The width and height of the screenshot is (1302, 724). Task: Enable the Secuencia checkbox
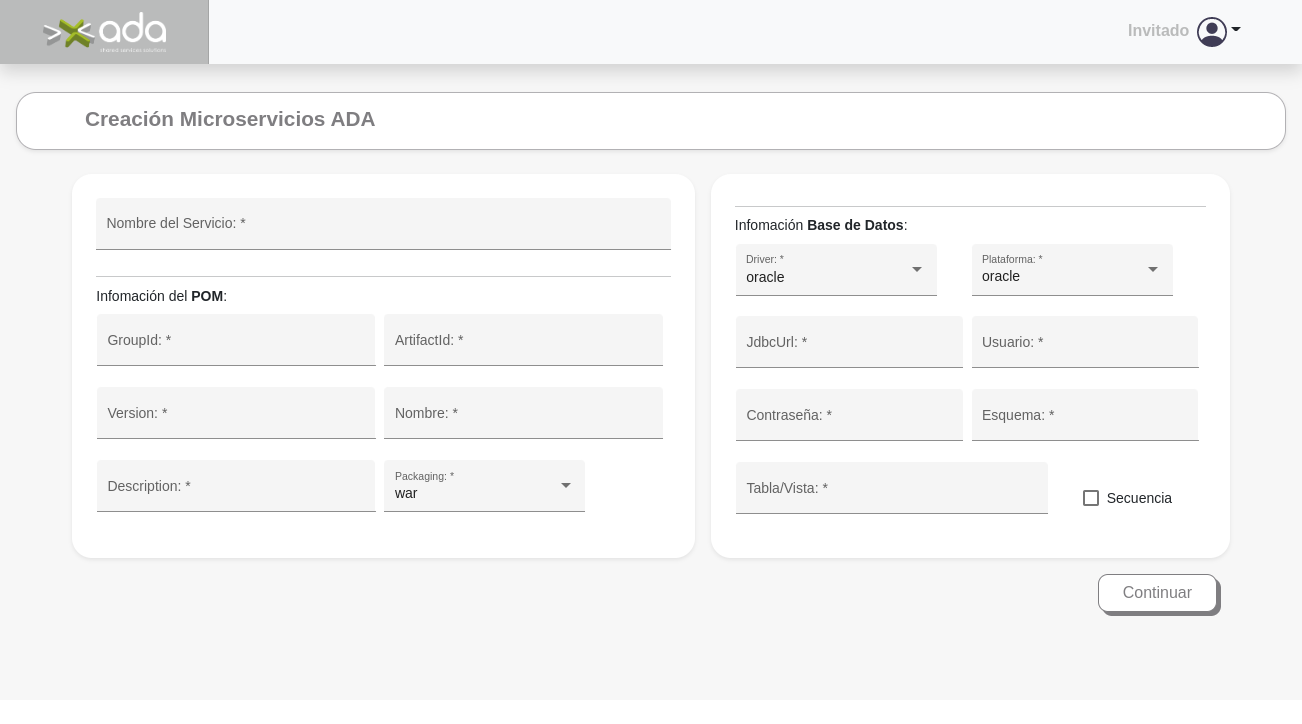(x=1091, y=498)
